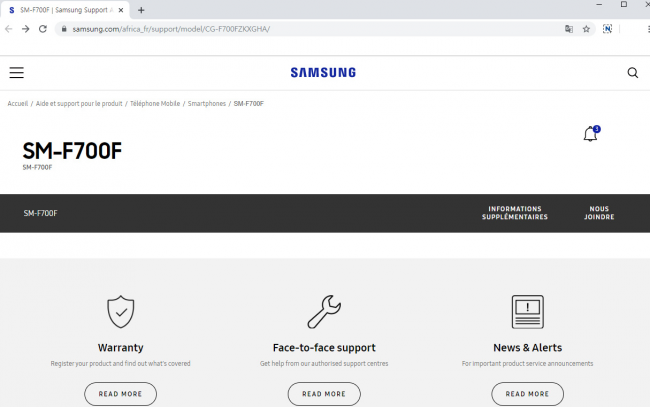This screenshot has width=650, height=407.
Task: Click 'Register your product and find out what's covered'
Action: 120,363
